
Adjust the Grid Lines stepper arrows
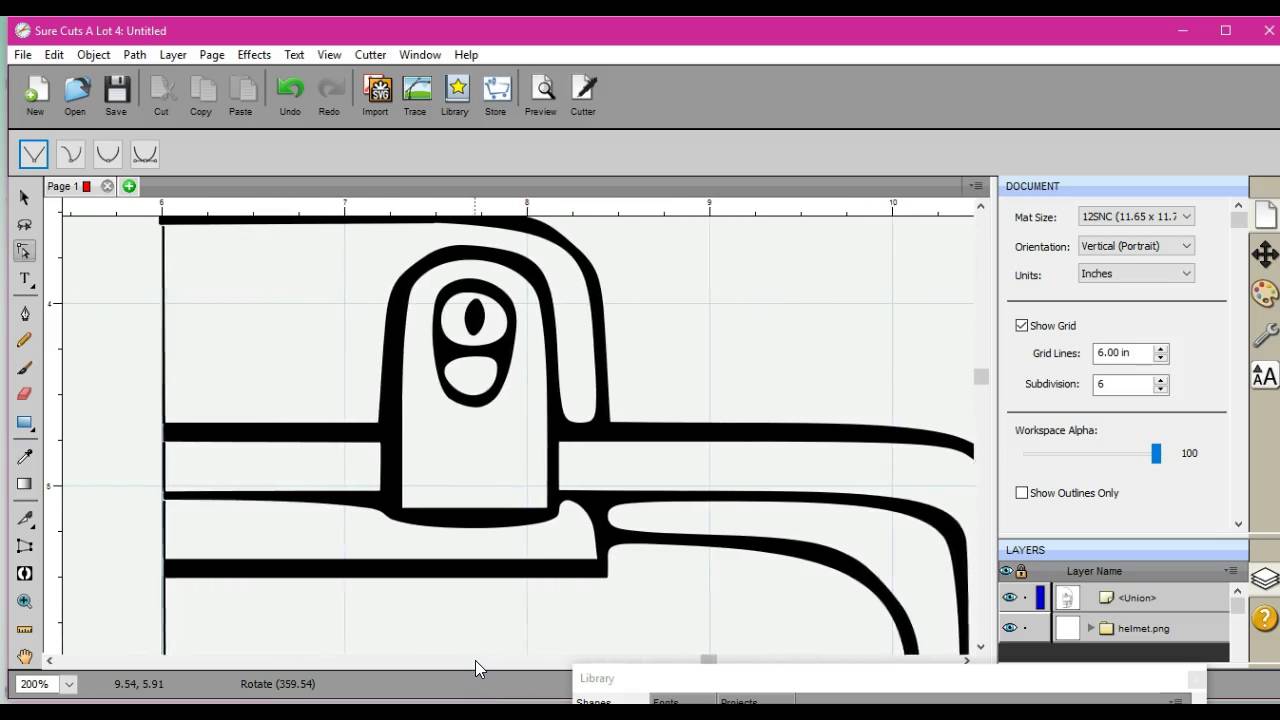click(1160, 353)
